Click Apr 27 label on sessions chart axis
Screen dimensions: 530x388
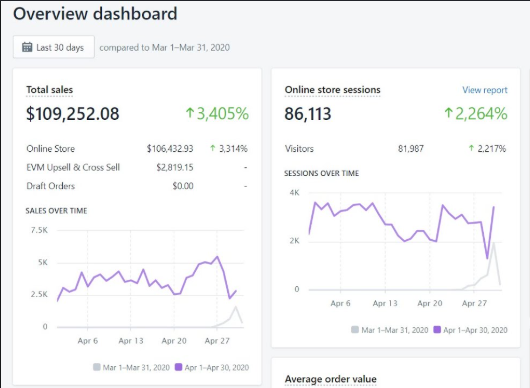(474, 303)
